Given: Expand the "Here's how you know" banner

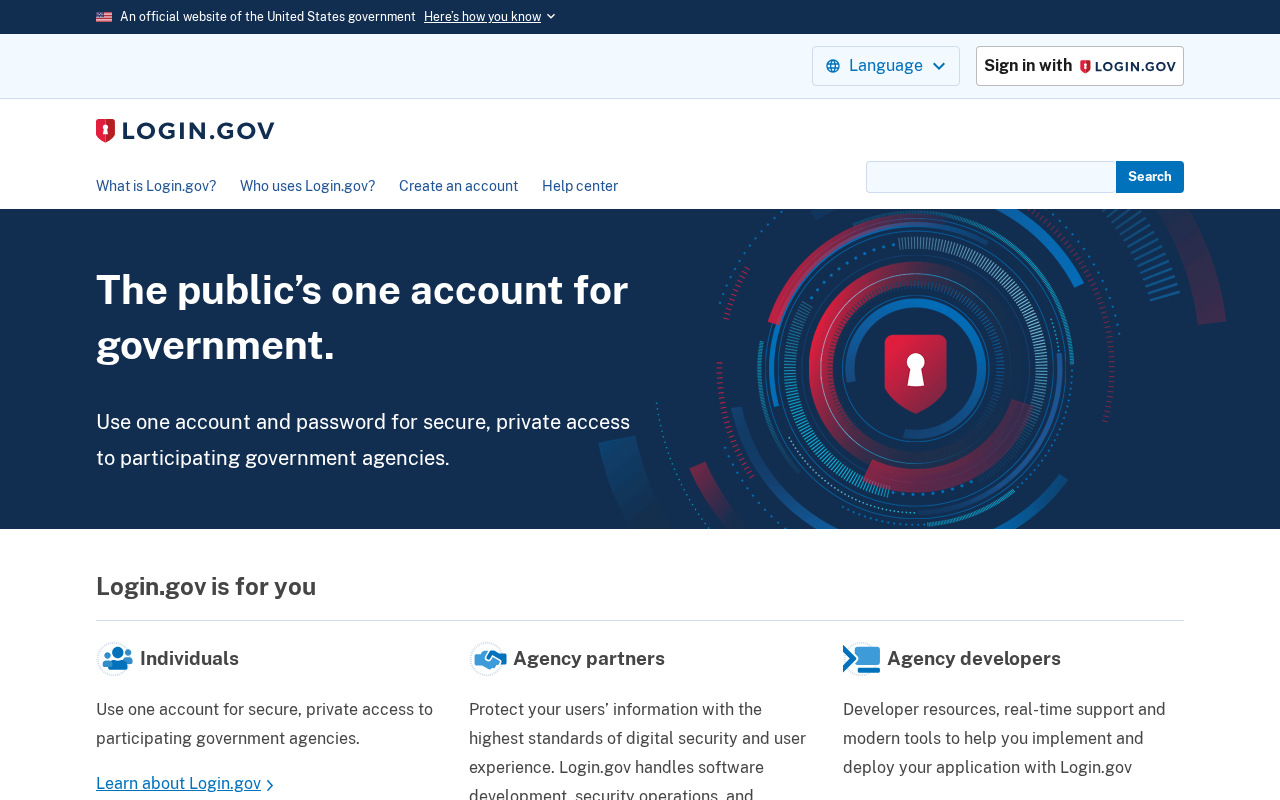Looking at the screenshot, I should [490, 17].
